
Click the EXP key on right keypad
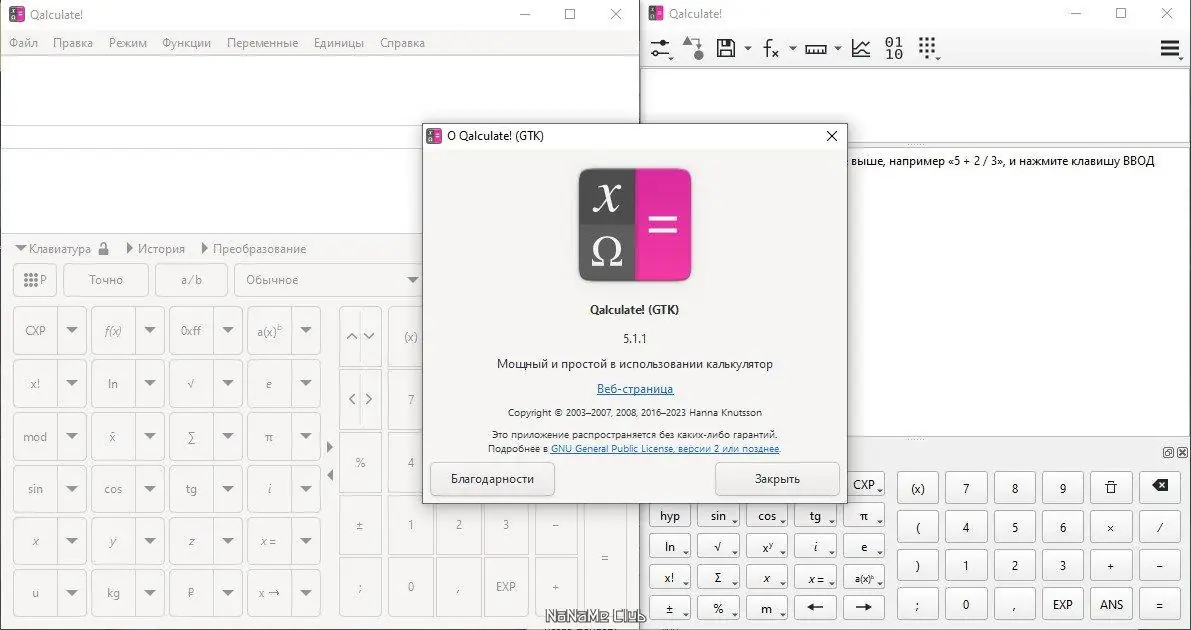click(1063, 605)
